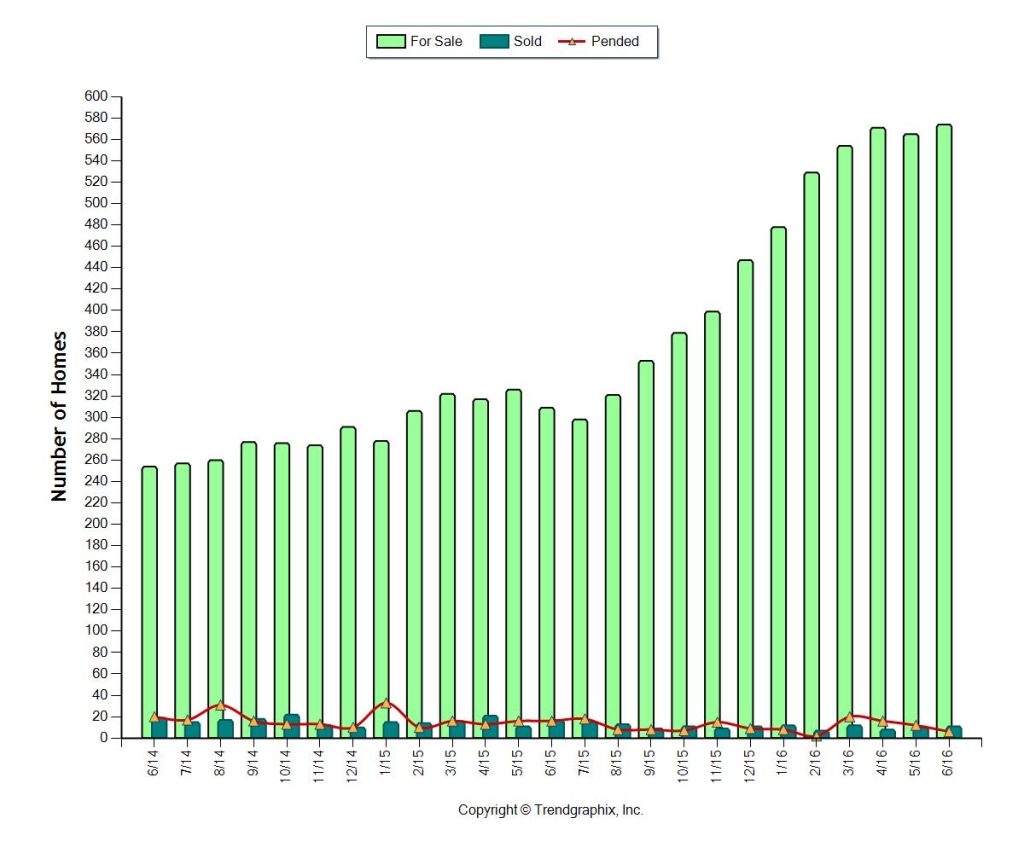This screenshot has height=853, width=1024.
Task: Click the 5/15 For Sale green bar
Action: pyautogui.click(x=513, y=564)
